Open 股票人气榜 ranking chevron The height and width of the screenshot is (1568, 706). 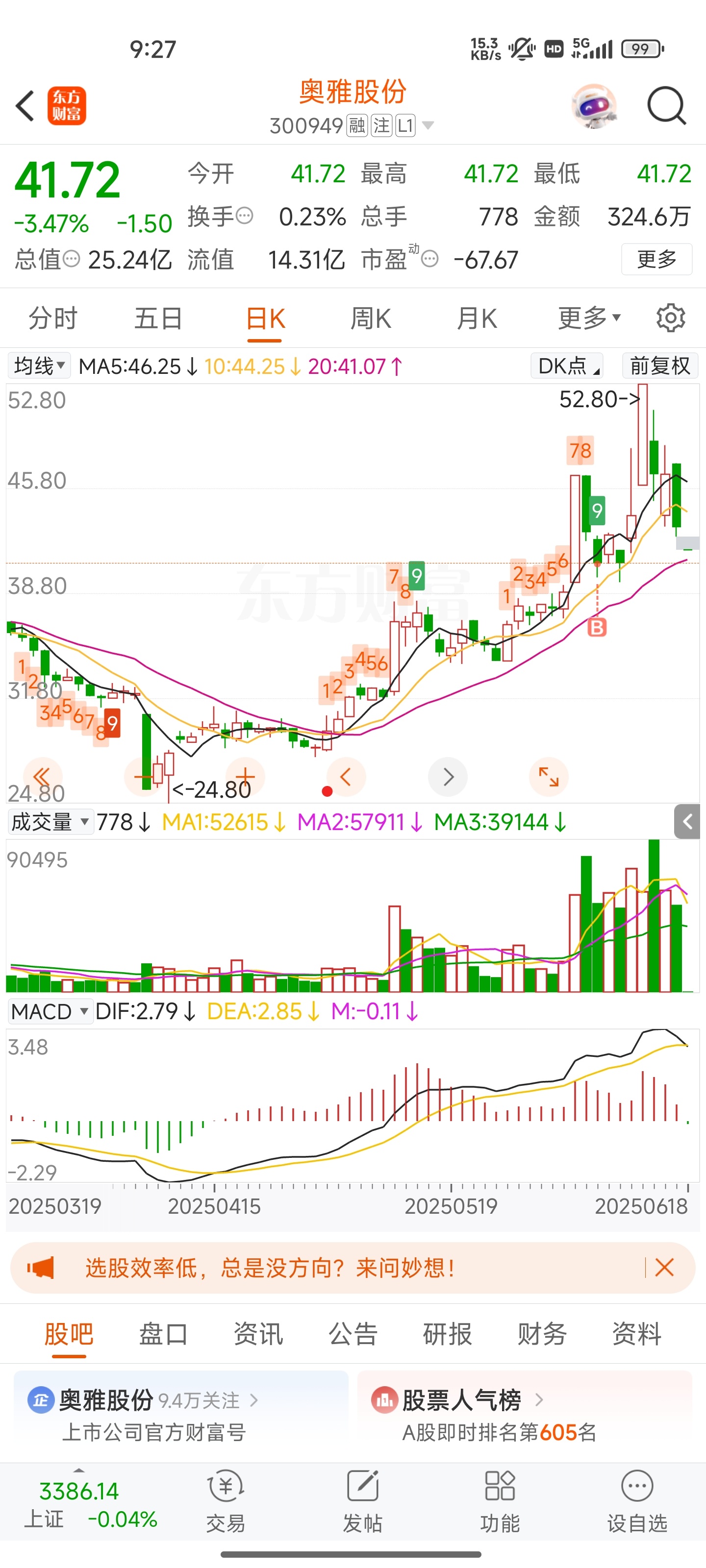coord(538,1400)
